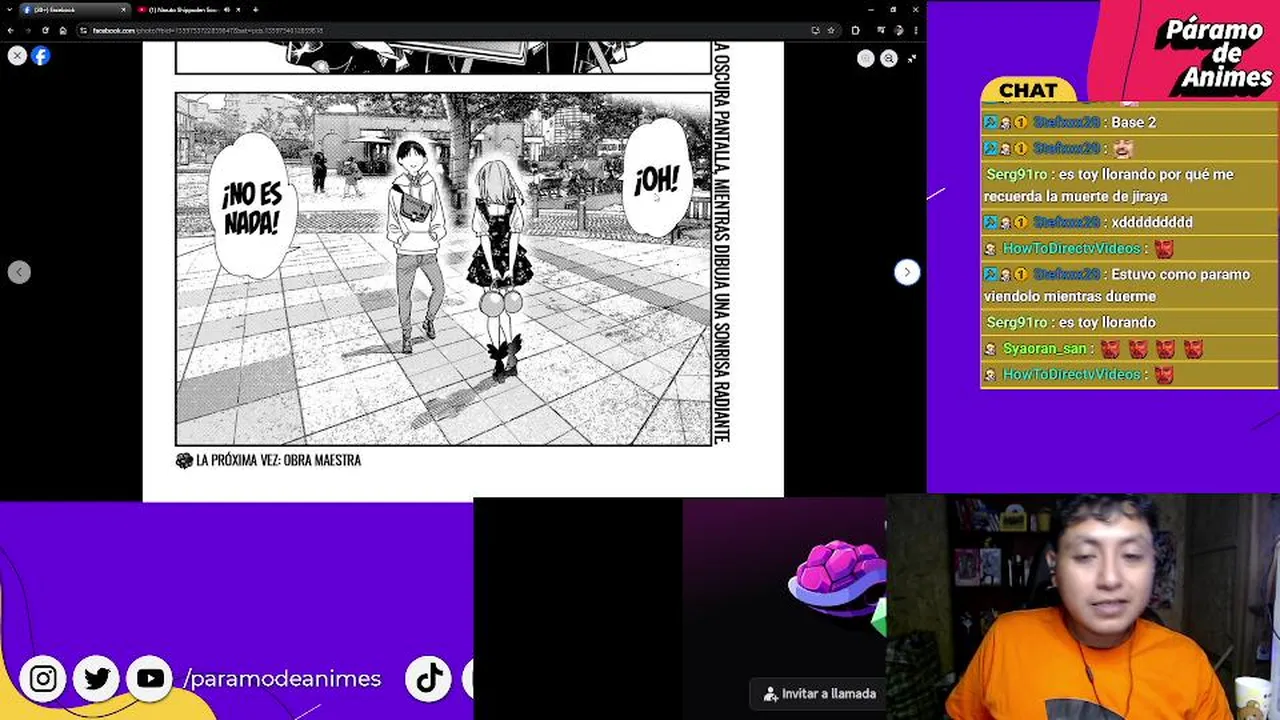Click the 'xdddddddd' chat message
The height and width of the screenshot is (720, 1280).
(1129, 222)
